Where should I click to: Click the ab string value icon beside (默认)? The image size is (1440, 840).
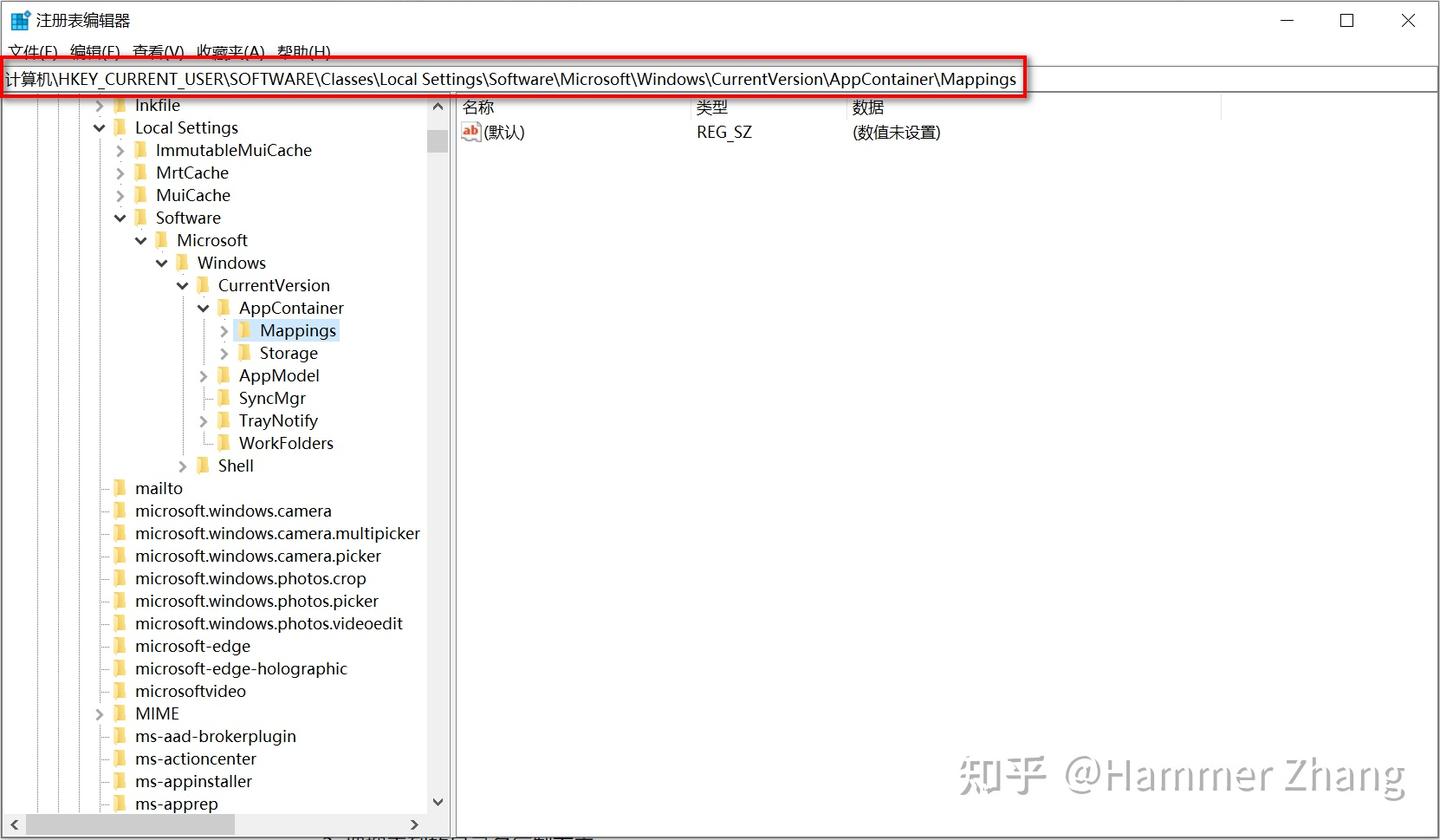471,131
